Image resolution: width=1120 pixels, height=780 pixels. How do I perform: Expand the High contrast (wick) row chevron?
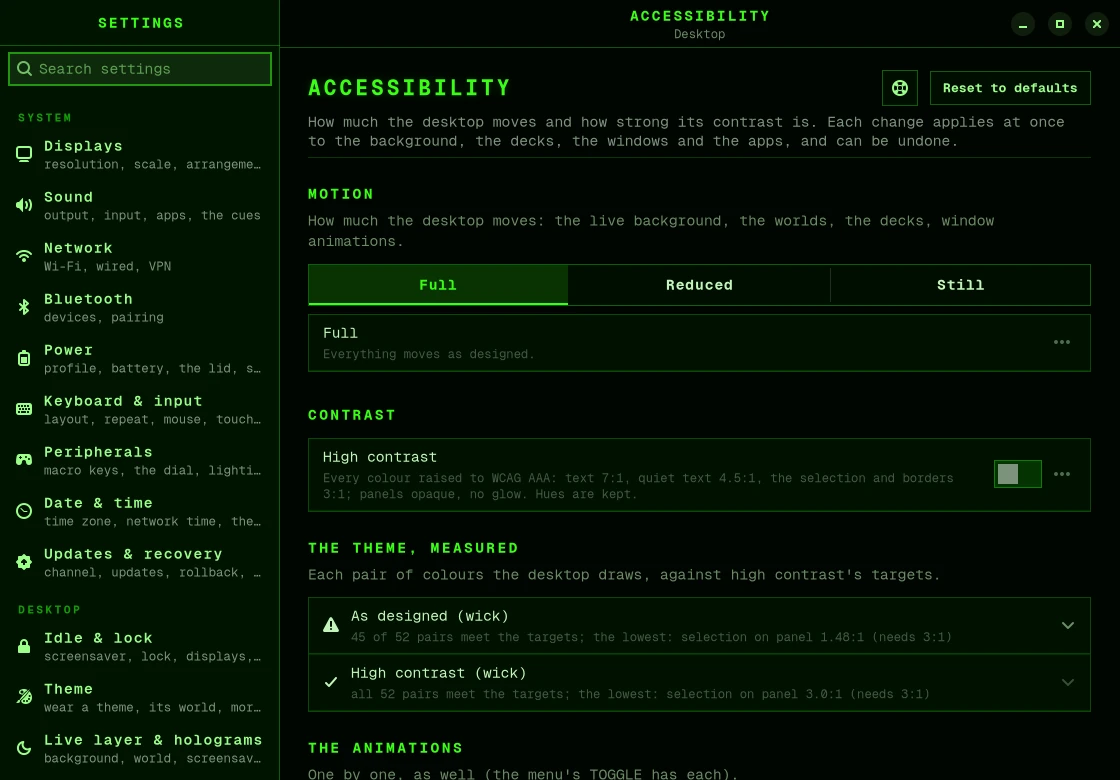pyautogui.click(x=1068, y=683)
